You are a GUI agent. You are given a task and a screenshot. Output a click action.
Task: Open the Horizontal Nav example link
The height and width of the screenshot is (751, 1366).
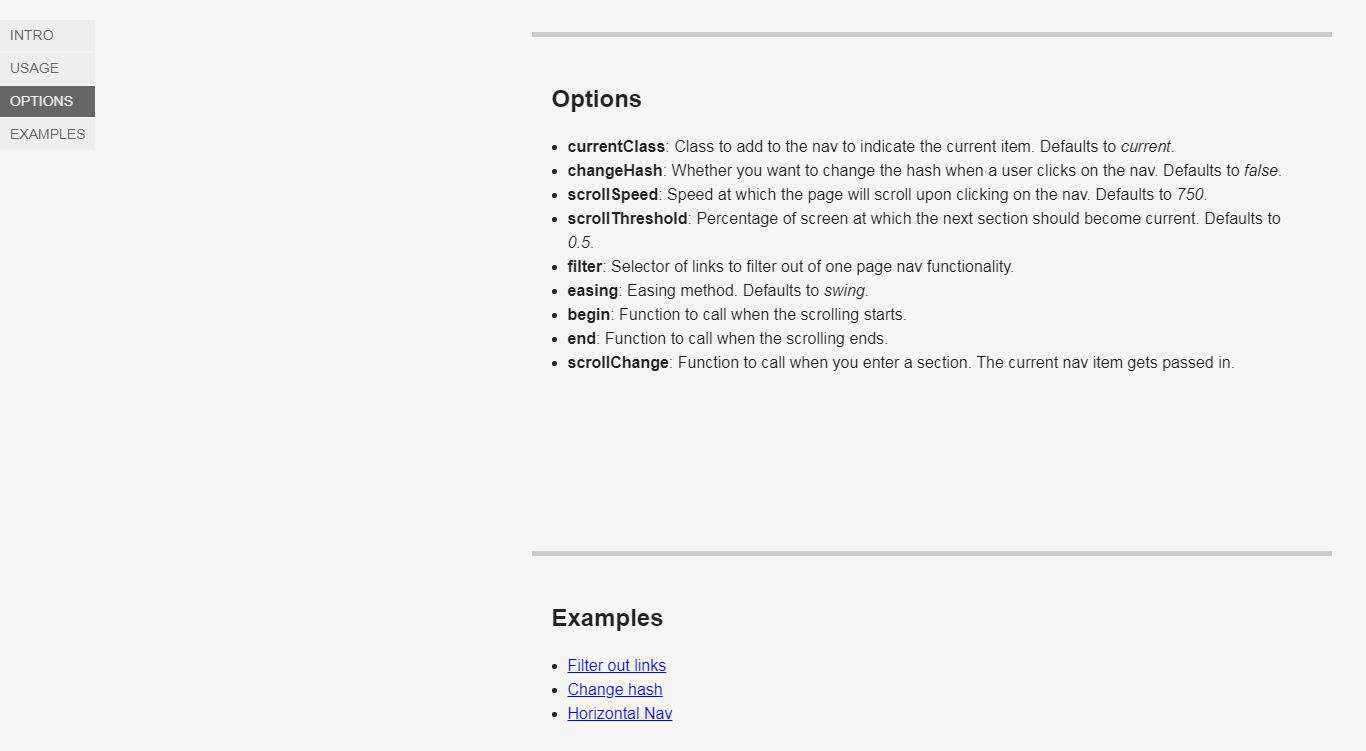click(x=620, y=713)
